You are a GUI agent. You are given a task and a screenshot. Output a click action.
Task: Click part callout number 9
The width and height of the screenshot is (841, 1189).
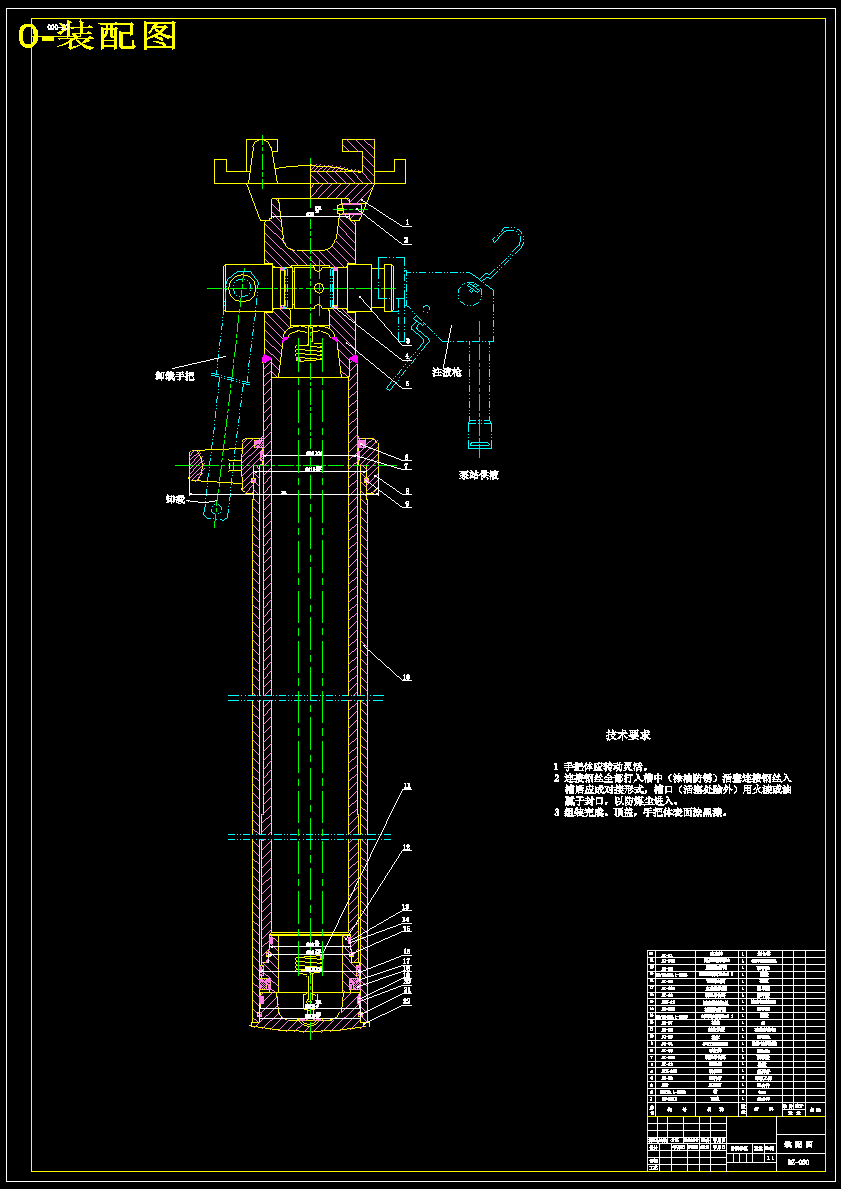(406, 504)
